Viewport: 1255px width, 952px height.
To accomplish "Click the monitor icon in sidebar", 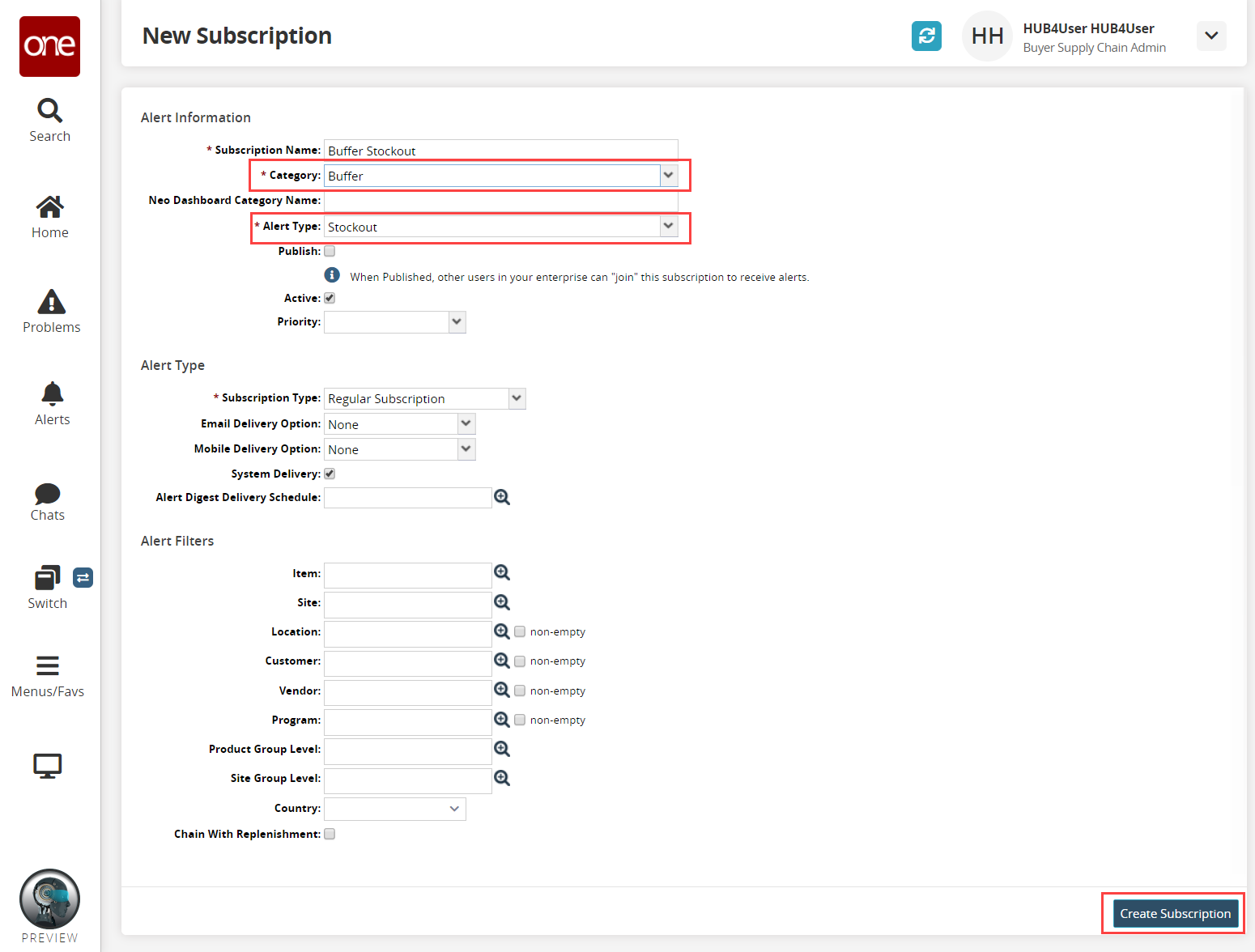I will pyautogui.click(x=48, y=765).
